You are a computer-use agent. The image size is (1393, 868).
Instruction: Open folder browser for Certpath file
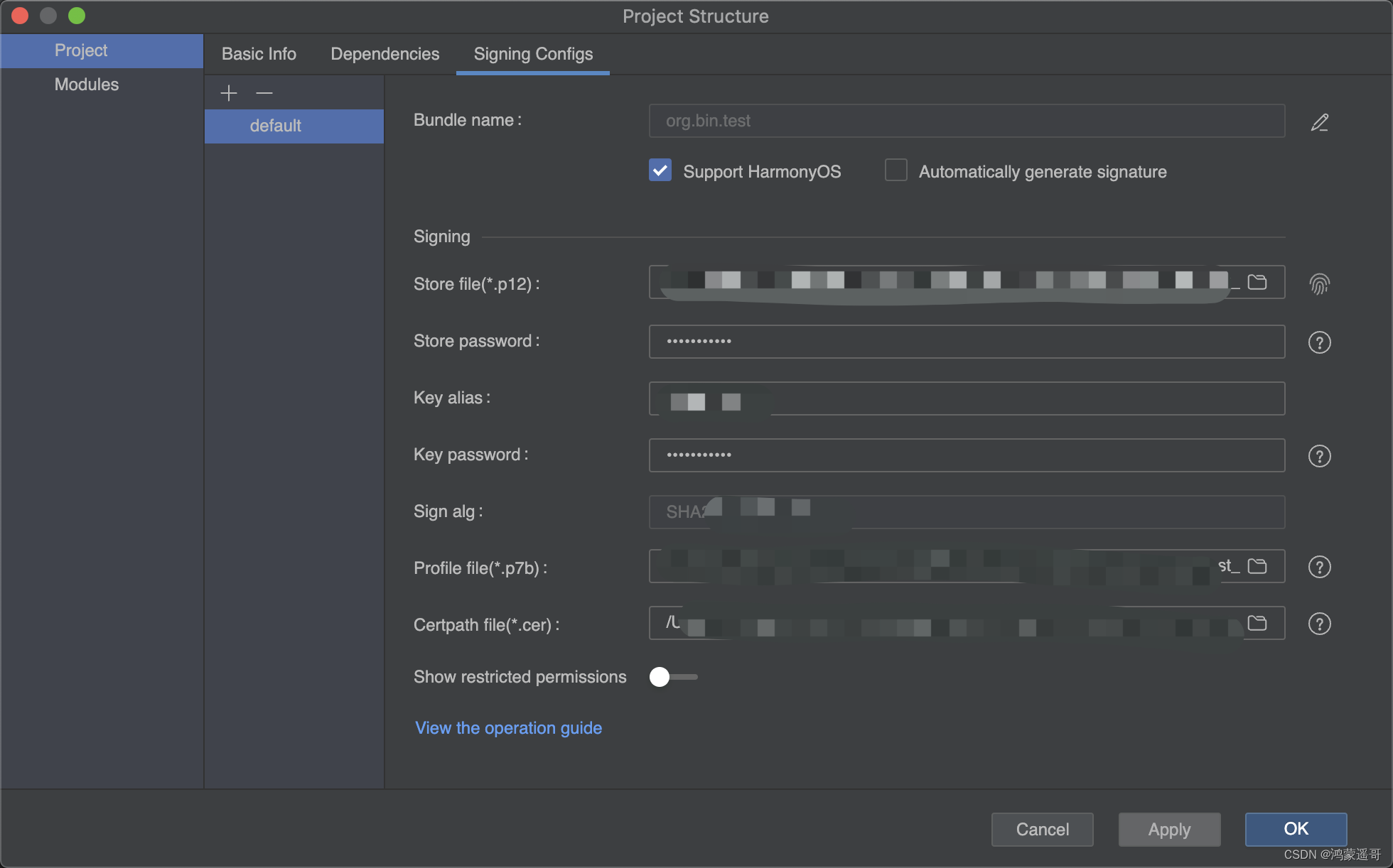(x=1257, y=623)
